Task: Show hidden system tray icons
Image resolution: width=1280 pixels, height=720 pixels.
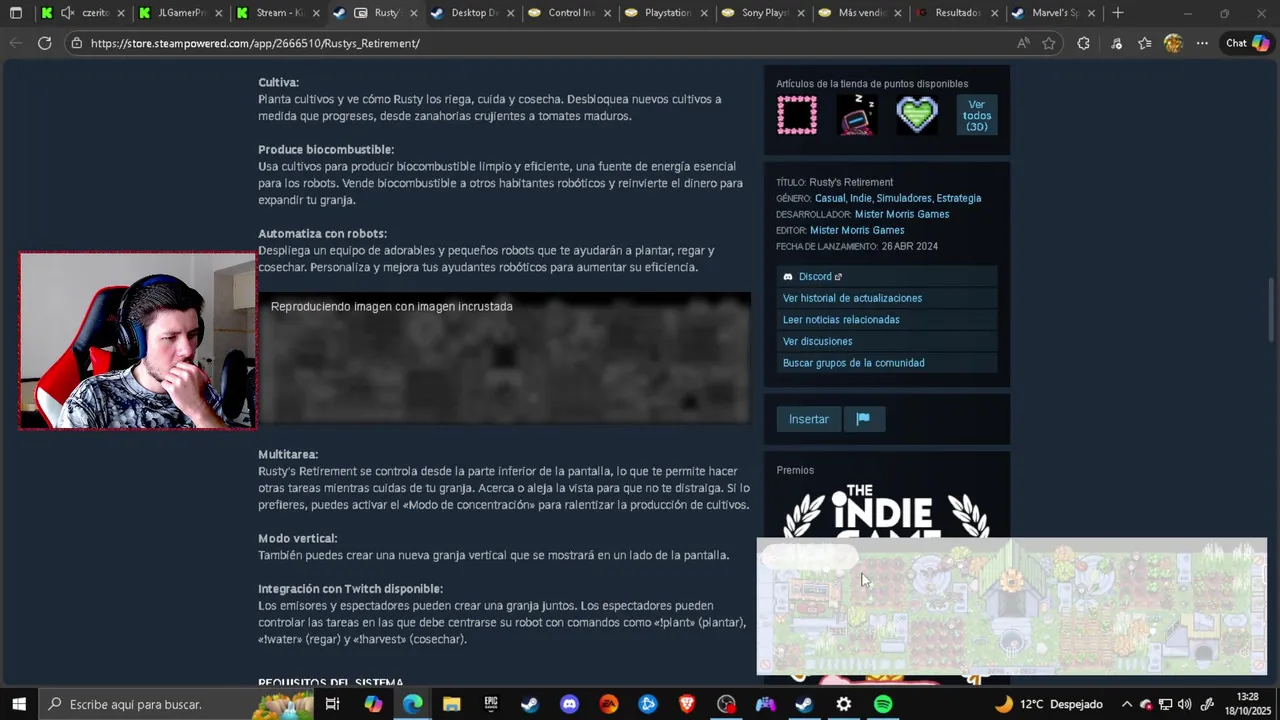Action: 1126,704
